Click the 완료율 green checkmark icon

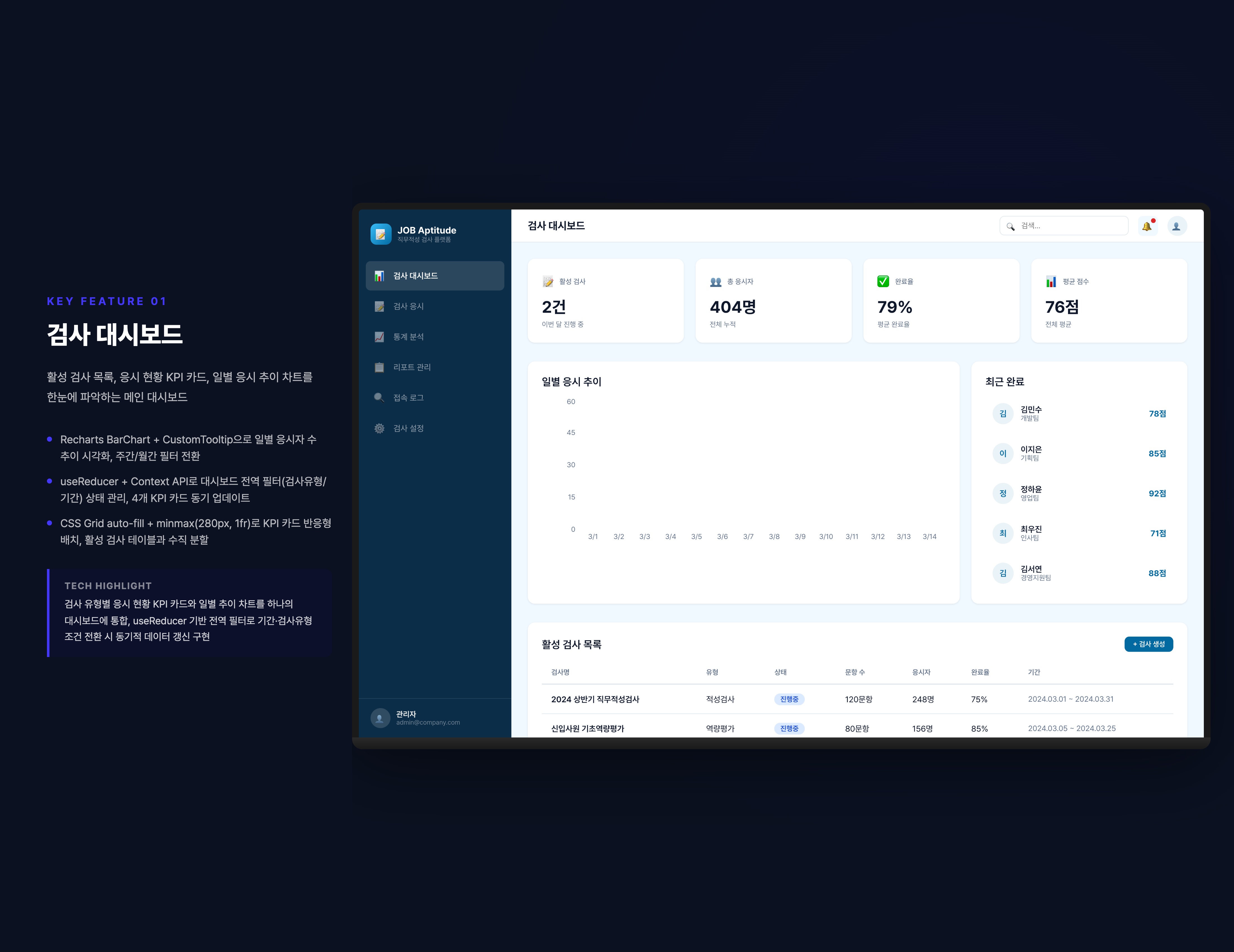pyautogui.click(x=882, y=281)
